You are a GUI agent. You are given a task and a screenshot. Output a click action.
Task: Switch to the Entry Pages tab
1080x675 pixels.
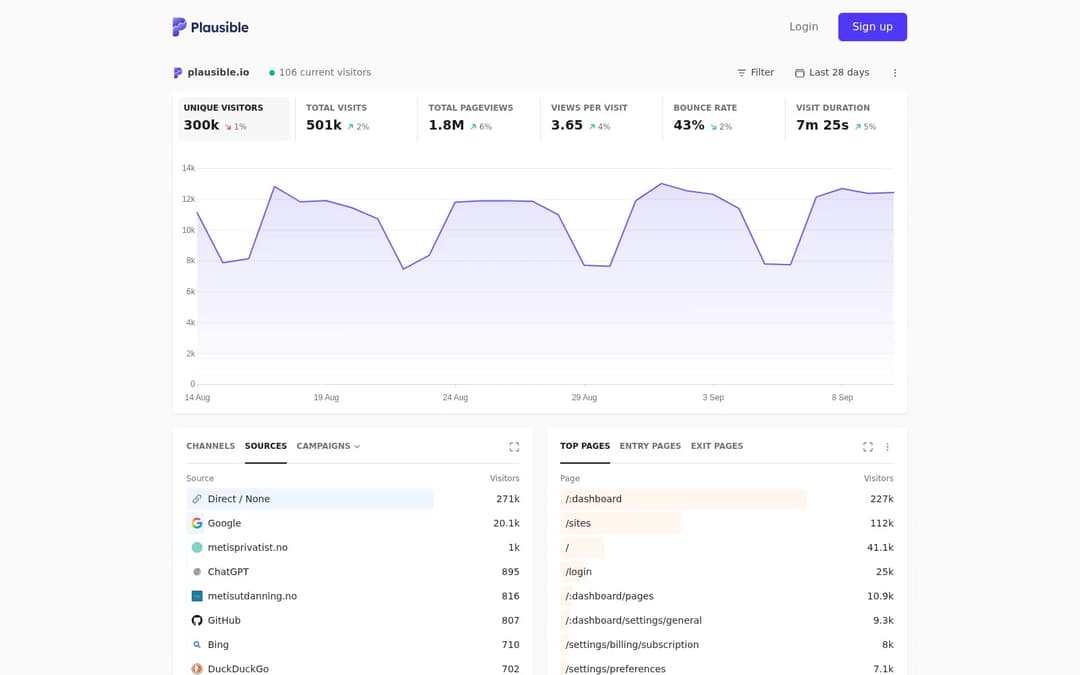coord(650,446)
